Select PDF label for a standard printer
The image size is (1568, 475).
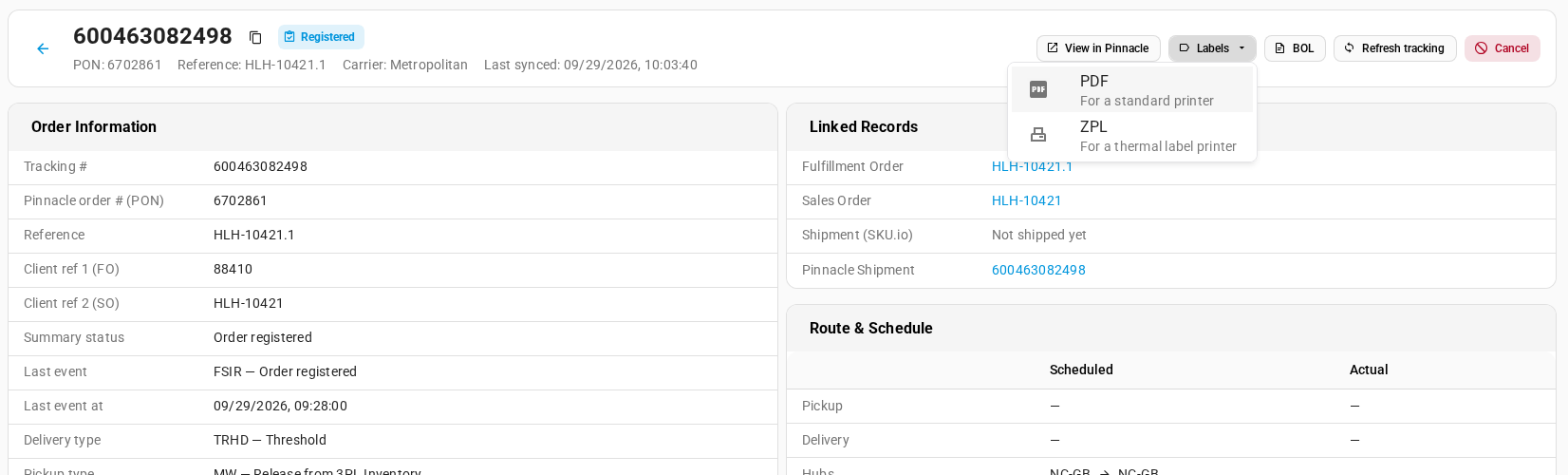tap(1132, 89)
